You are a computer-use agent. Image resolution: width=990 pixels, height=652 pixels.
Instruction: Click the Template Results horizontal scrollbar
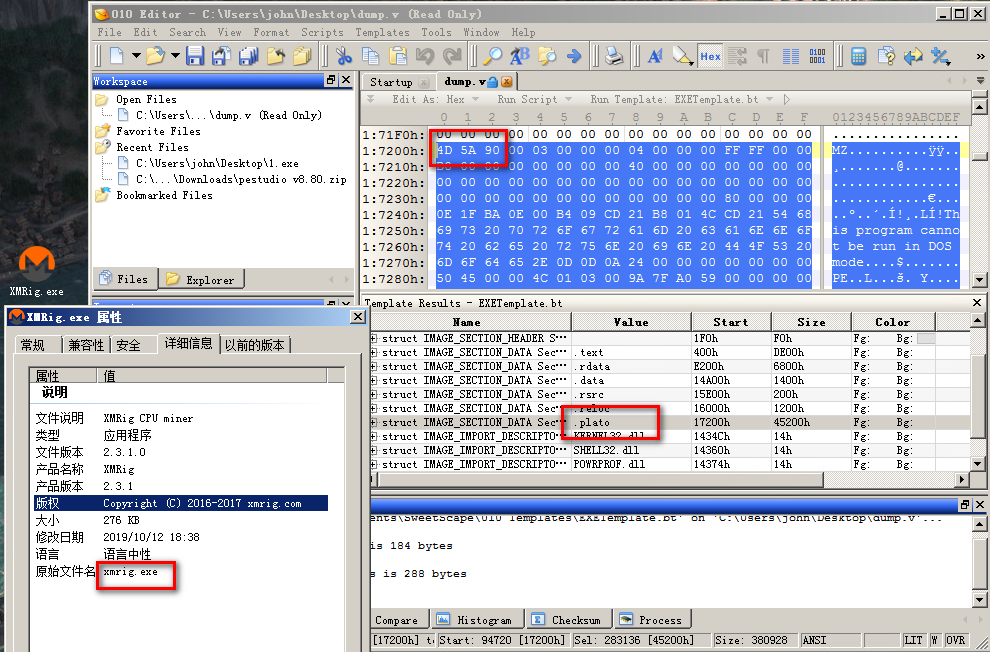pos(600,479)
